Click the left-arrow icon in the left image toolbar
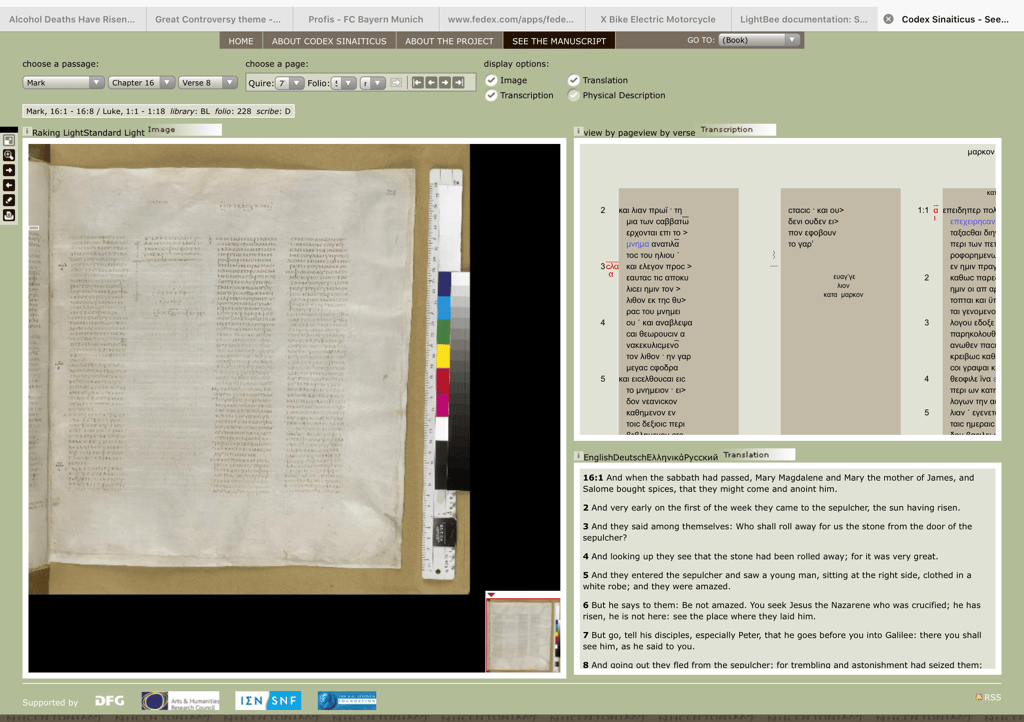Viewport: 1024px width, 722px height. click(8, 185)
